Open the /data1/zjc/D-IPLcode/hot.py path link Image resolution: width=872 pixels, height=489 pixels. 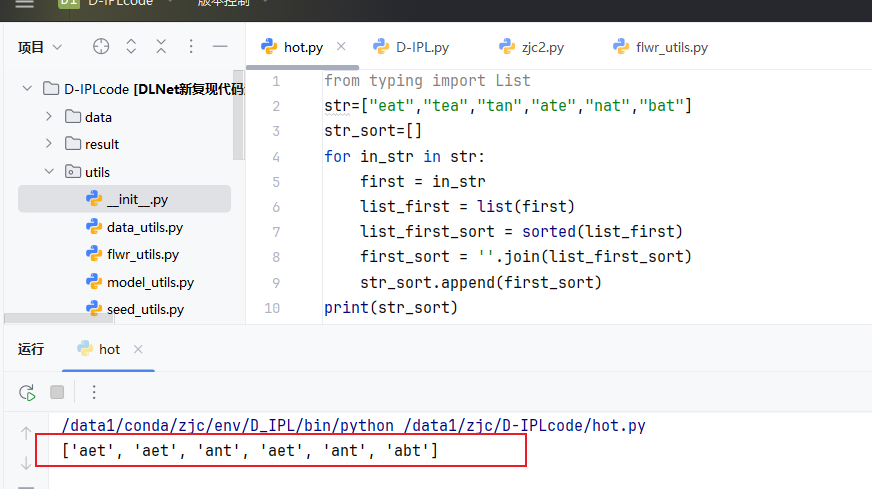pyautogui.click(x=524, y=426)
